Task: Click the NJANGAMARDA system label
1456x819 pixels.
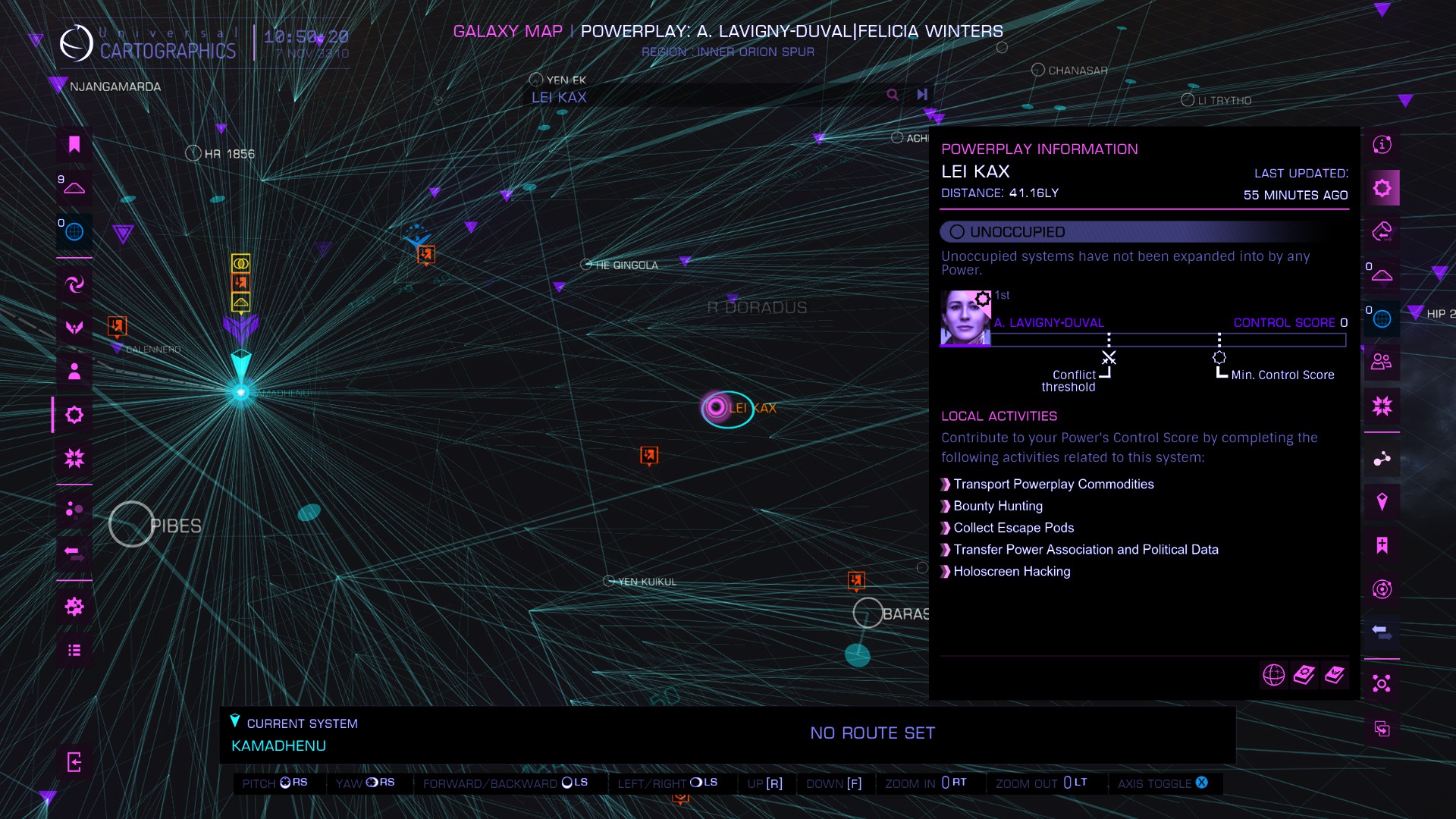Action: 115,86
